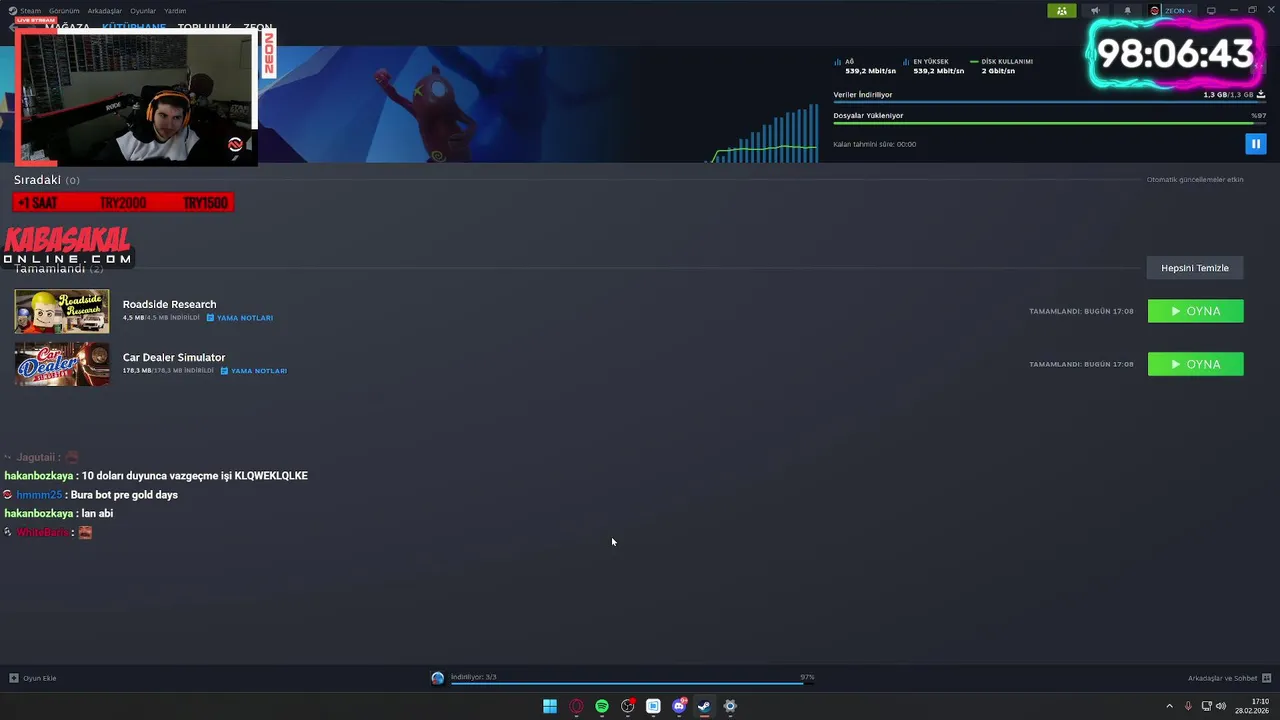Open the notifications bell
The height and width of the screenshot is (720, 1280).
[1127, 11]
